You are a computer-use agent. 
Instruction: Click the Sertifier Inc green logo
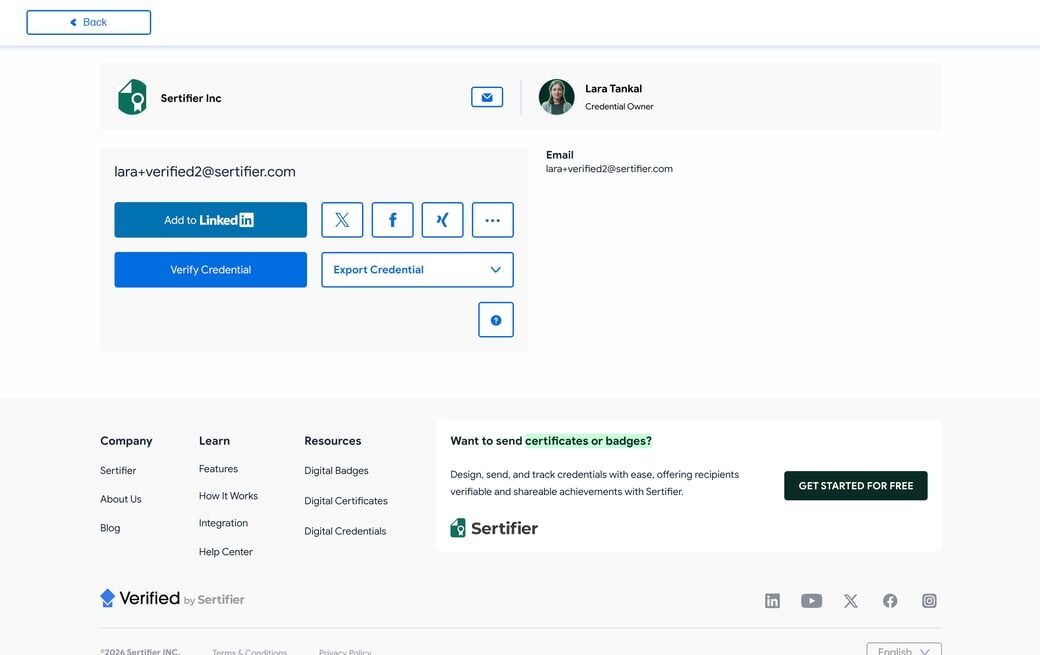click(x=133, y=97)
